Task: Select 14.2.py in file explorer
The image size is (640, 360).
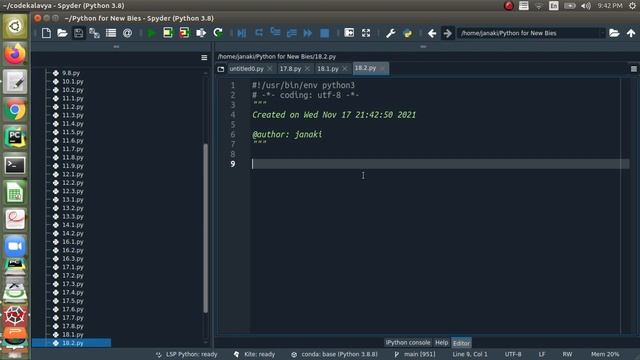Action: (x=72, y=233)
